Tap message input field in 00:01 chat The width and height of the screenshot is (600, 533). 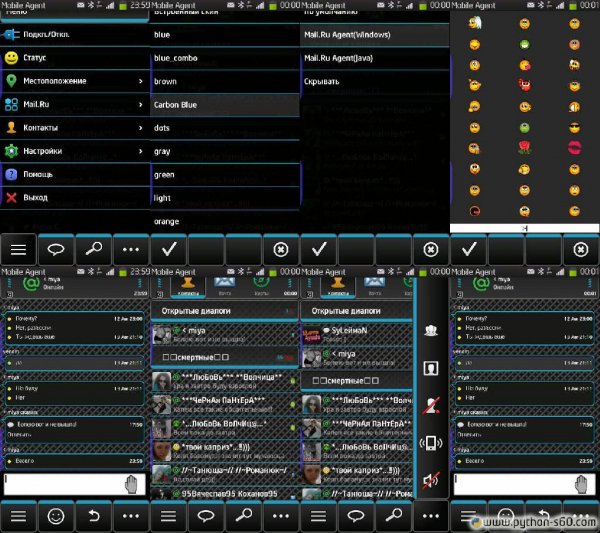click(525, 484)
